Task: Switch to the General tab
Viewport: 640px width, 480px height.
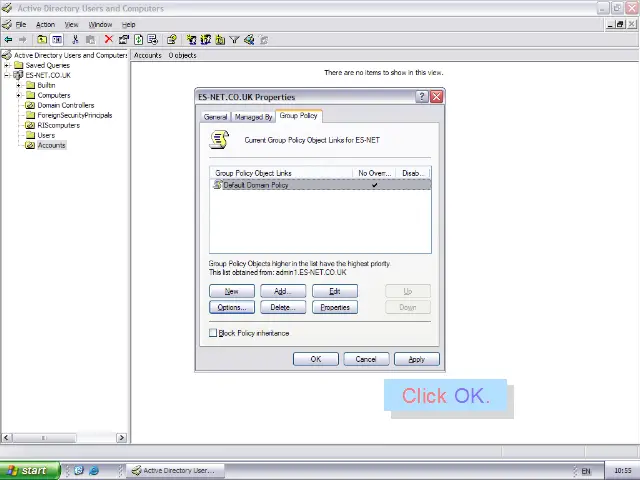Action: [x=215, y=117]
